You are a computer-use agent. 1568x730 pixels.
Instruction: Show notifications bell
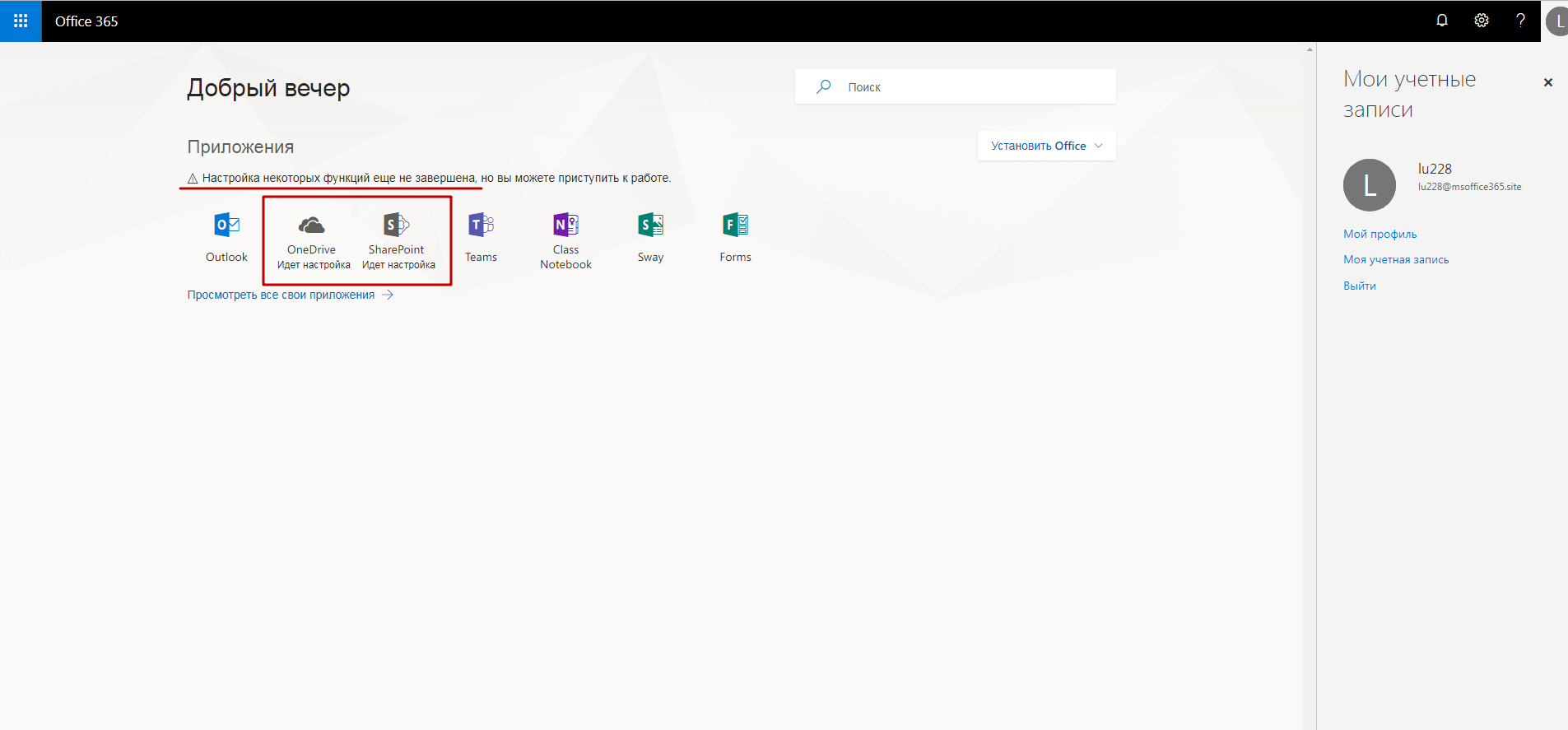tap(1442, 21)
